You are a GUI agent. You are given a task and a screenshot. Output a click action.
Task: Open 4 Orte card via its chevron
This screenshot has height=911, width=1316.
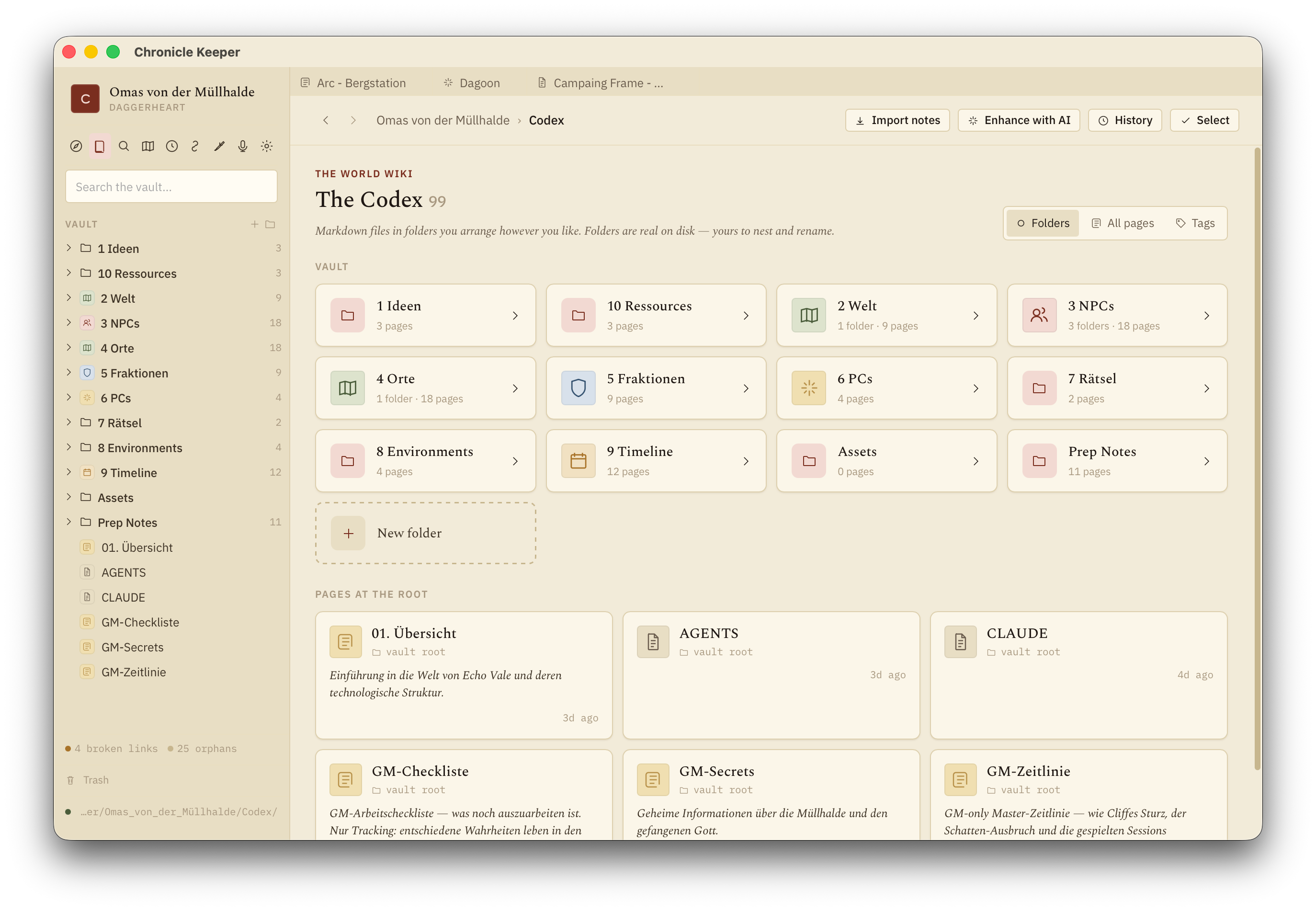(515, 388)
